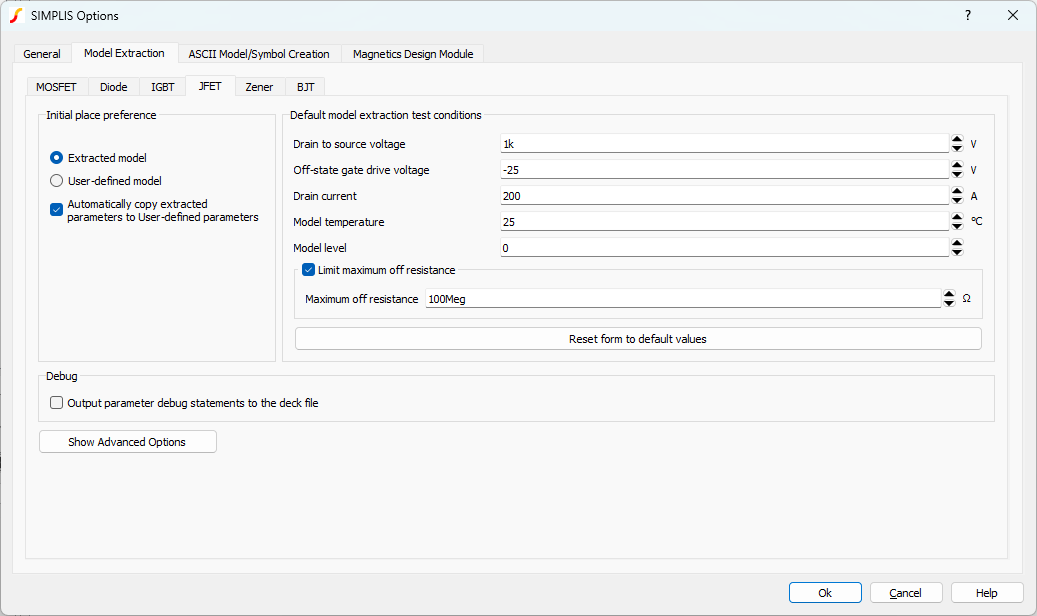Increase Drain current using spinner up arrow
Image resolution: width=1037 pixels, height=616 pixels.
(x=957, y=191)
